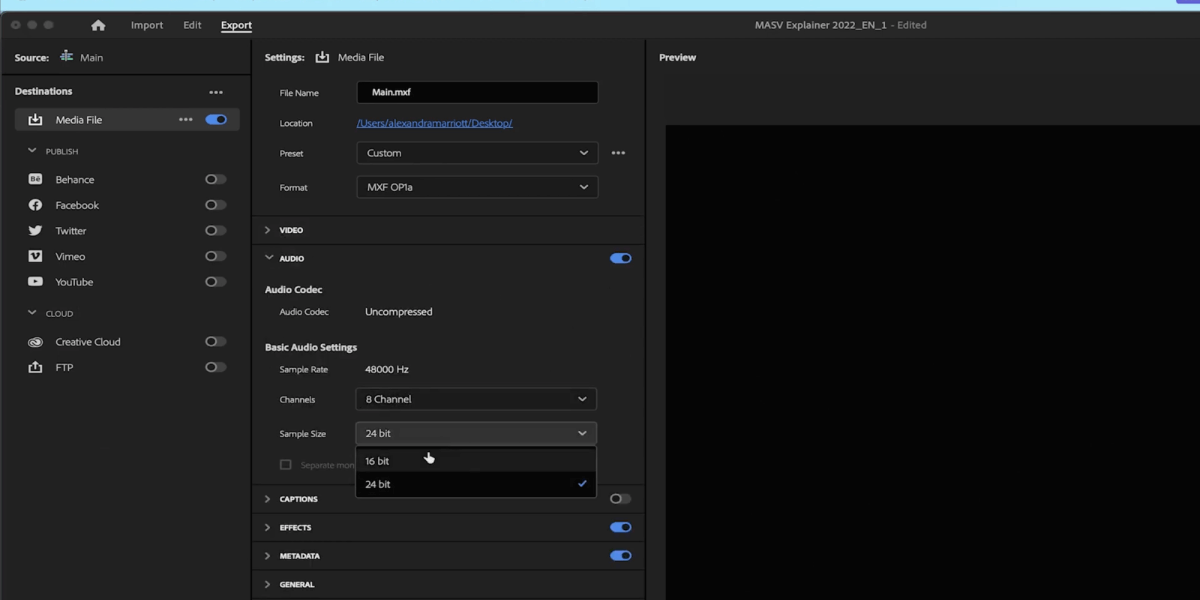Image resolution: width=1200 pixels, height=600 pixels.
Task: Open the Media File row options ellipsis
Action: (186, 120)
